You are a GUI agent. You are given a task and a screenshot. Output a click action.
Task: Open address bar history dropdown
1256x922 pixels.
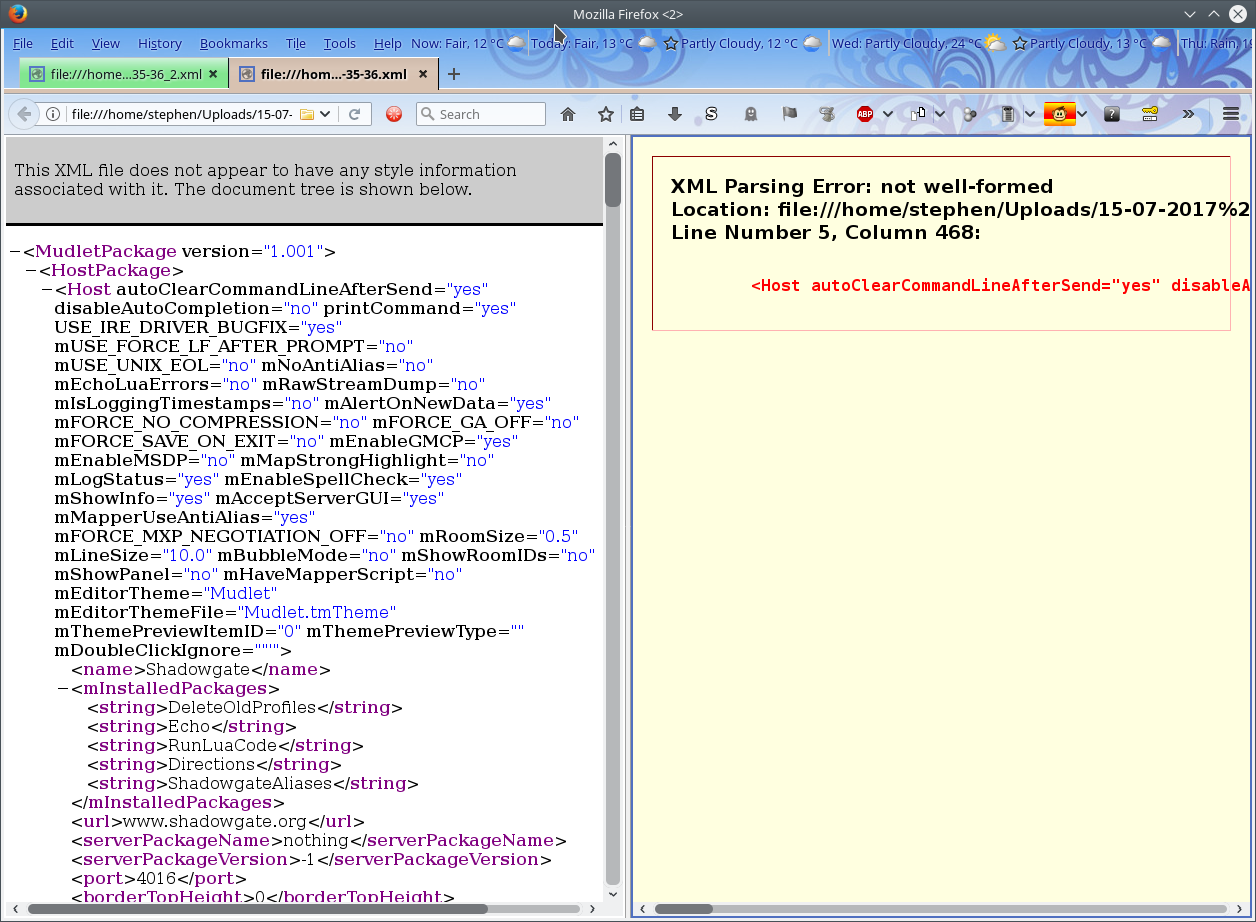tap(326, 114)
